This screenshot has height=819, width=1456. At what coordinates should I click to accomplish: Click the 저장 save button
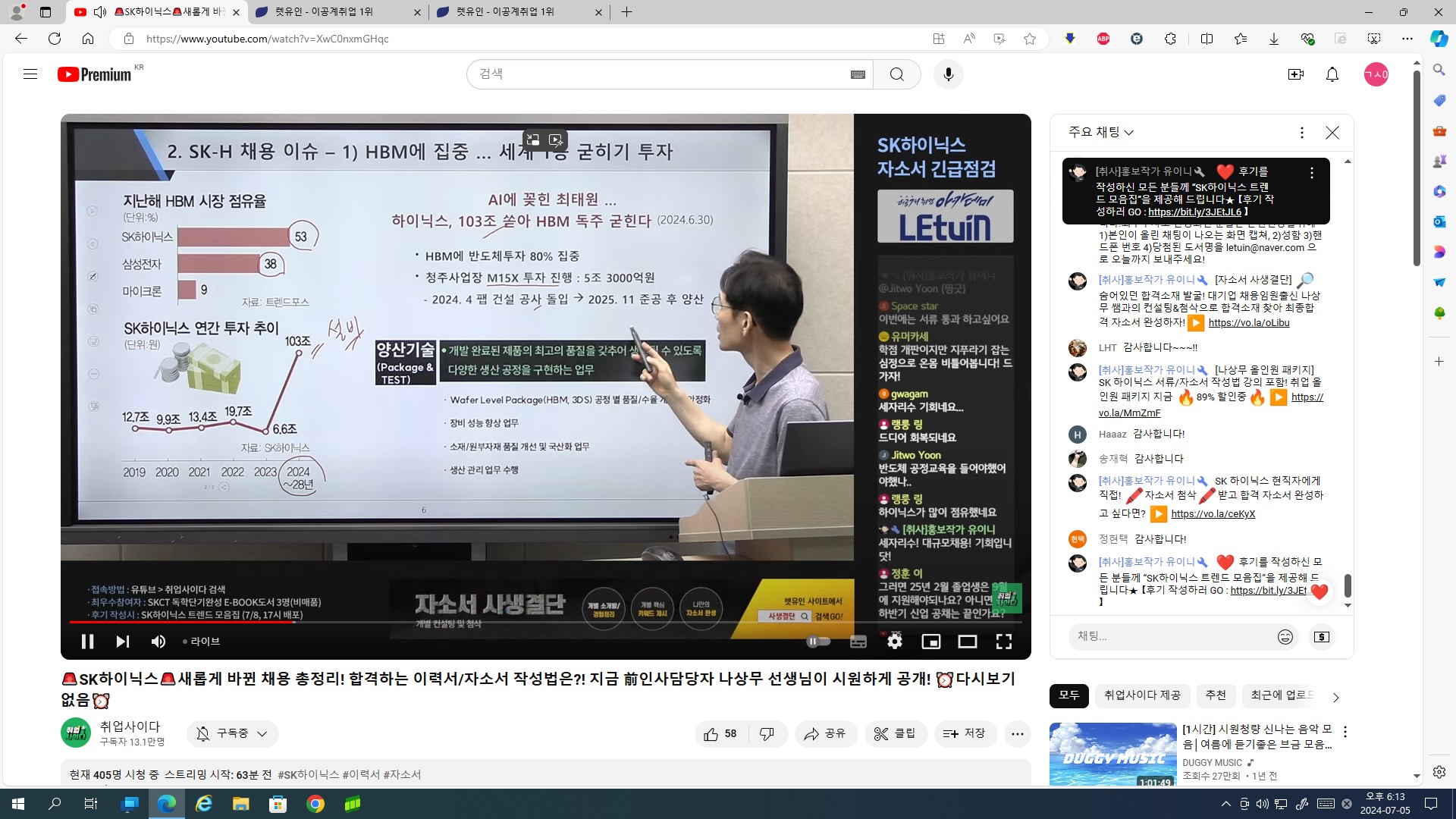pos(965,733)
